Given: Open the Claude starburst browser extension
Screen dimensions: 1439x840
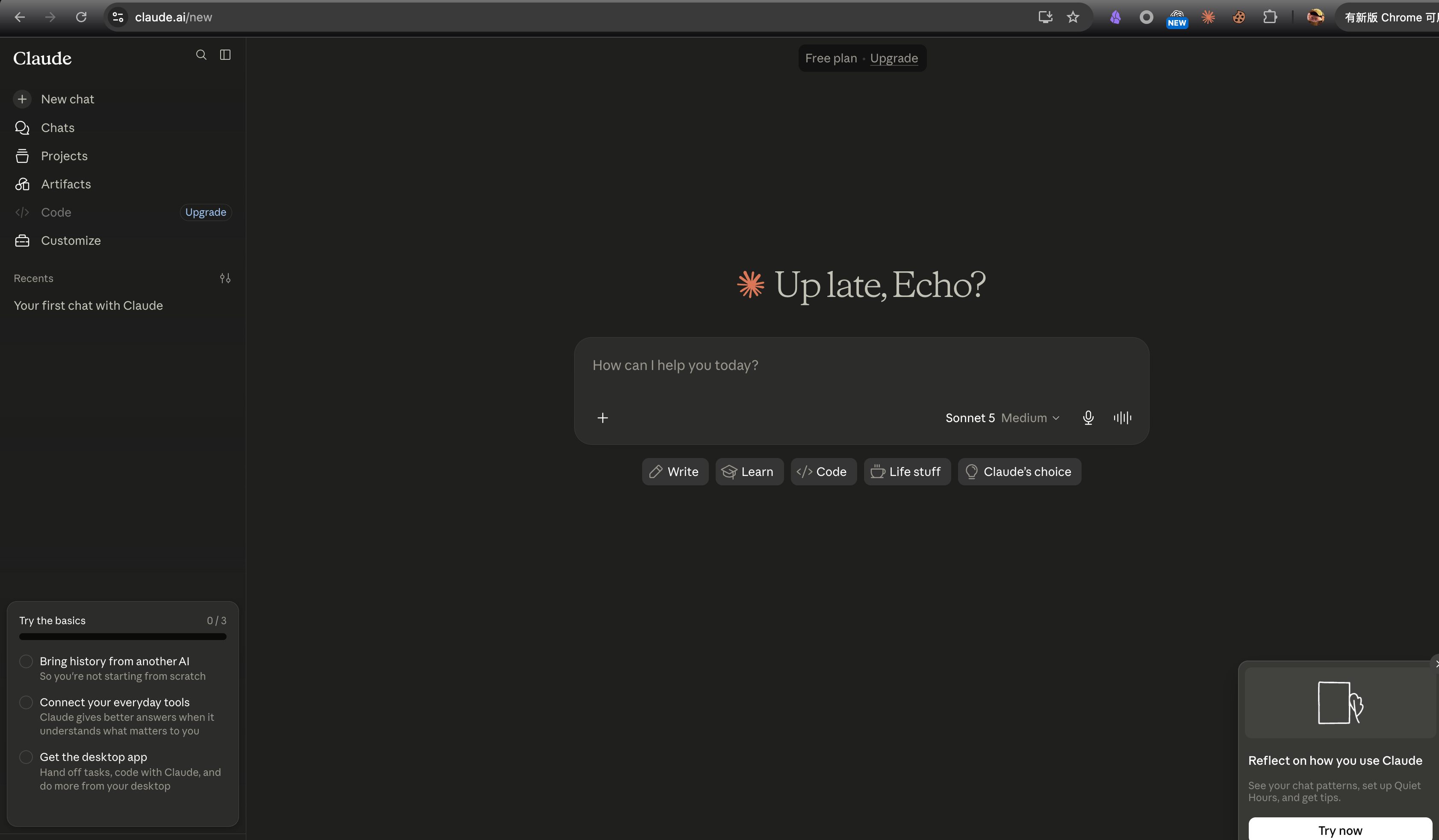Looking at the screenshot, I should [1208, 17].
